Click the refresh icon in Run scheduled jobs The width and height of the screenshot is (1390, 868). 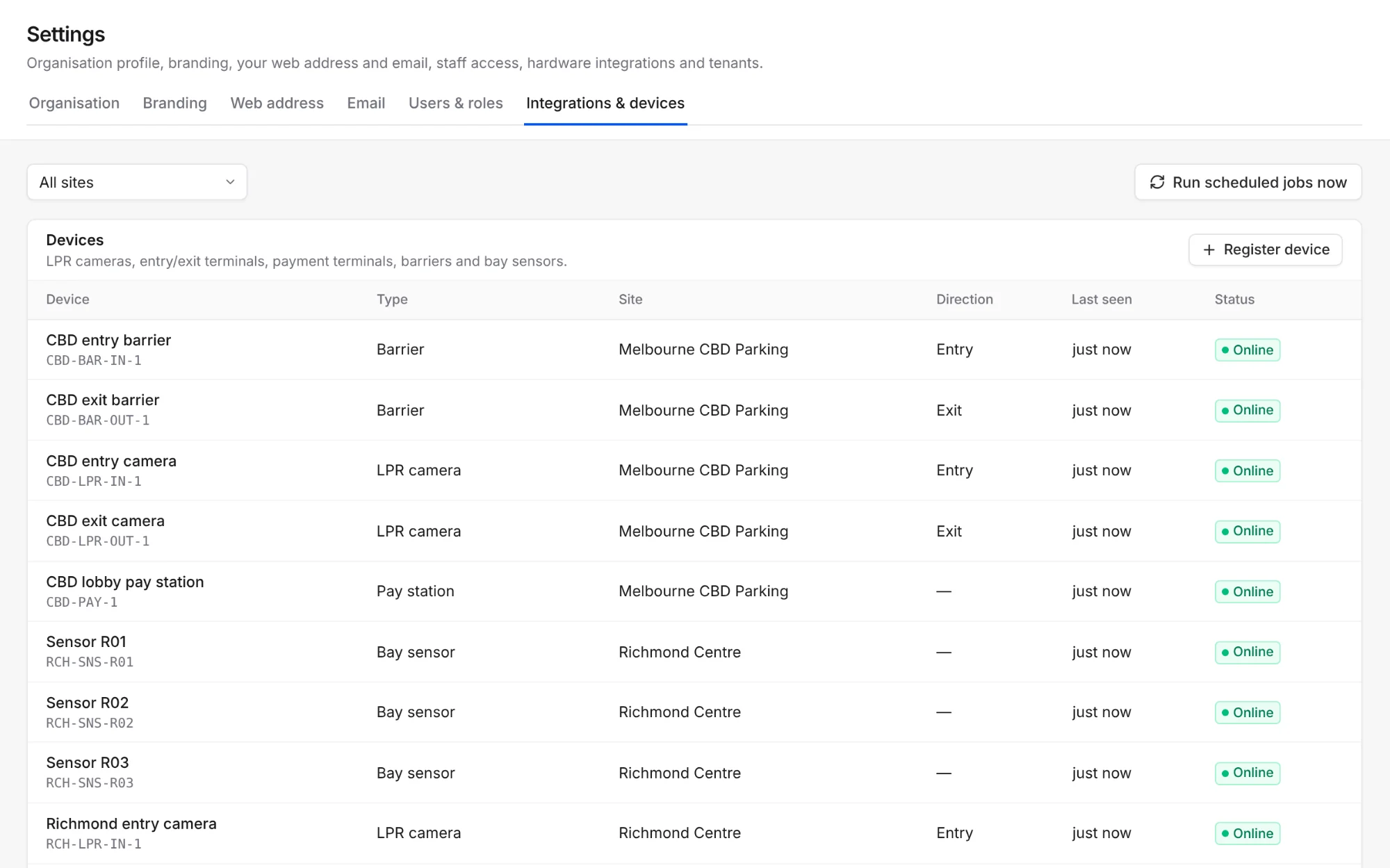pyautogui.click(x=1156, y=182)
